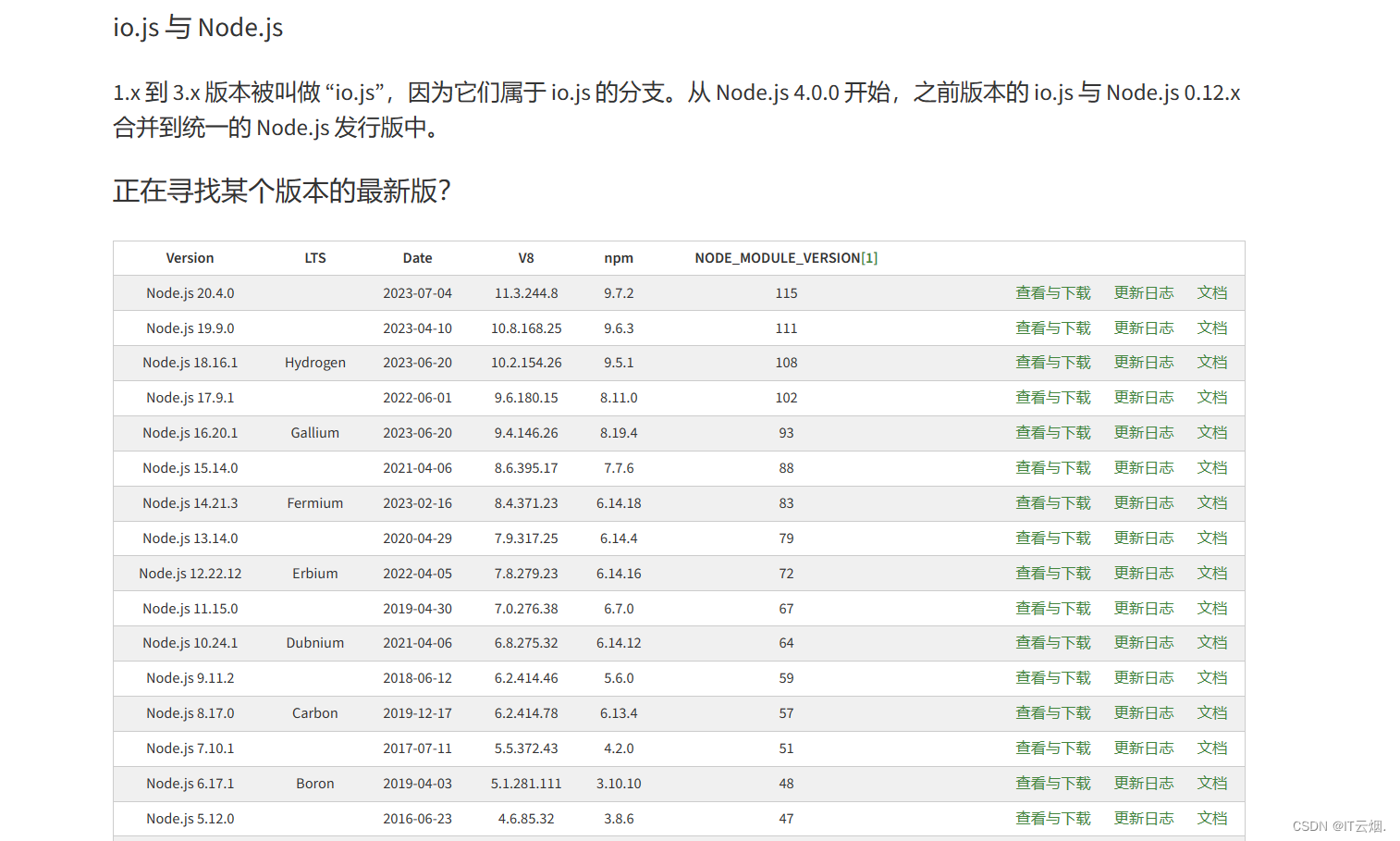The image size is (1400, 841).
Task: Select the Carbon LTS cell
Action: 315,713
